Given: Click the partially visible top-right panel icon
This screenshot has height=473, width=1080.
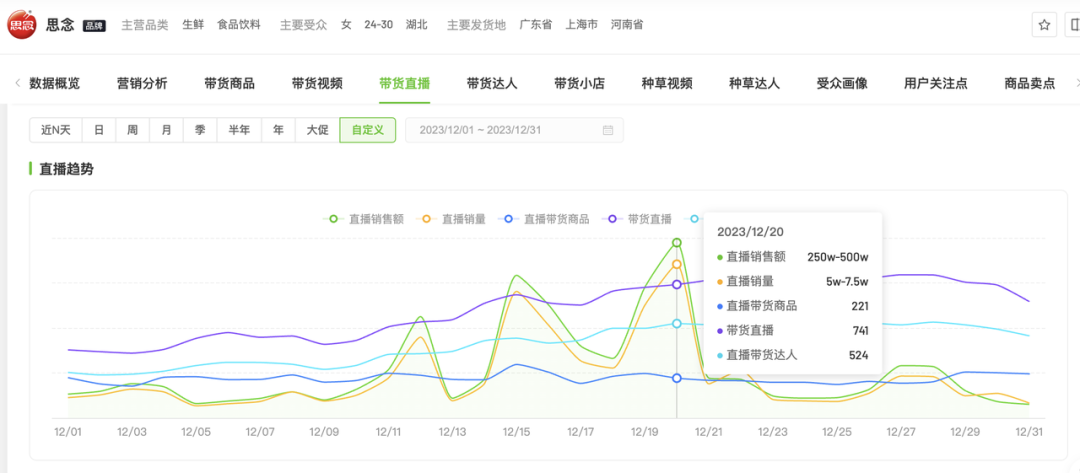Looking at the screenshot, I should (1074, 25).
